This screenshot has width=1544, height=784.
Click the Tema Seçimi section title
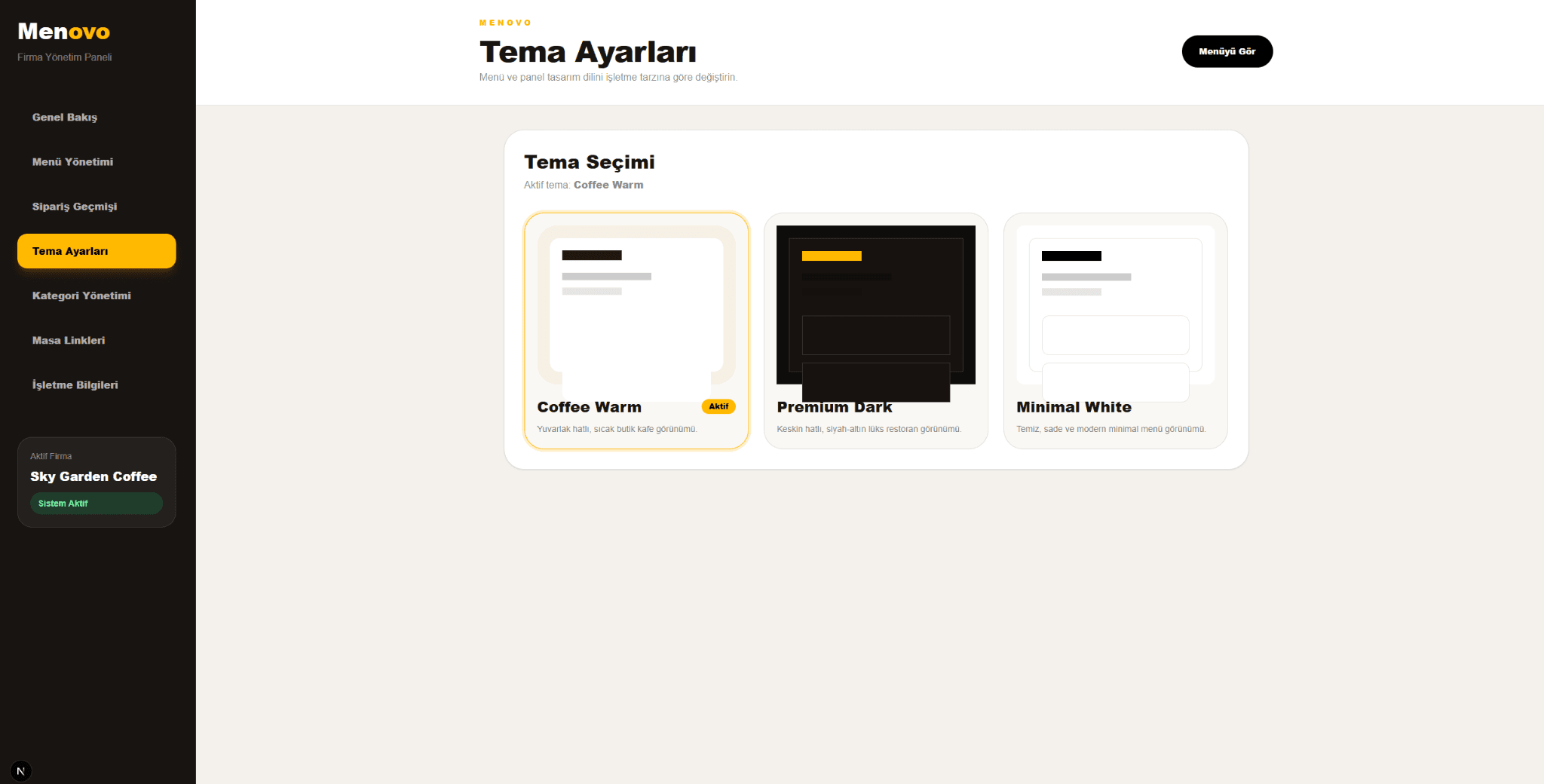pyautogui.click(x=590, y=162)
